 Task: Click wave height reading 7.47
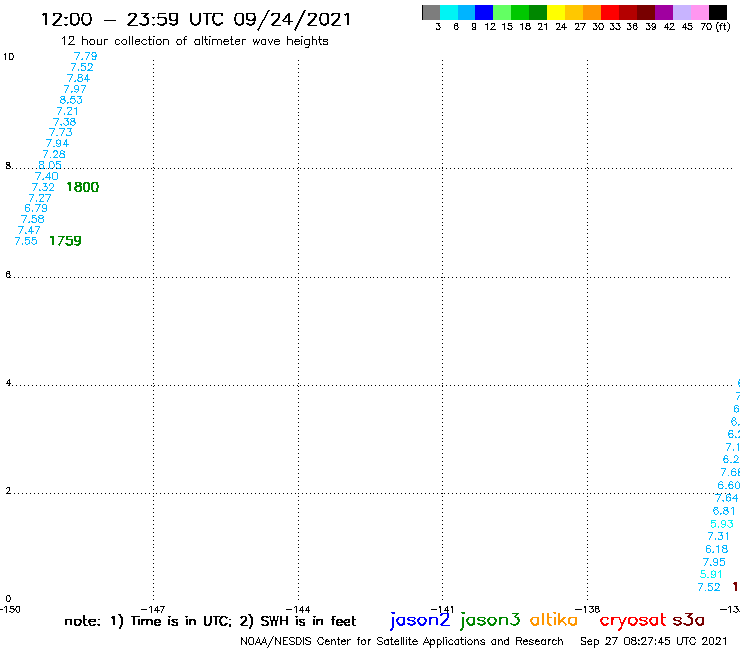click(x=29, y=230)
